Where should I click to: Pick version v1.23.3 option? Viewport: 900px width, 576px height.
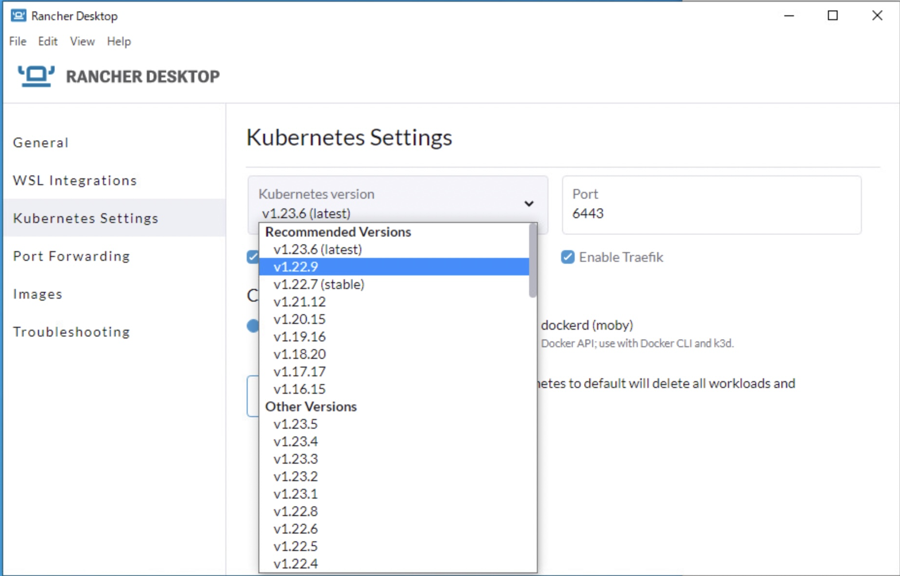click(394, 459)
